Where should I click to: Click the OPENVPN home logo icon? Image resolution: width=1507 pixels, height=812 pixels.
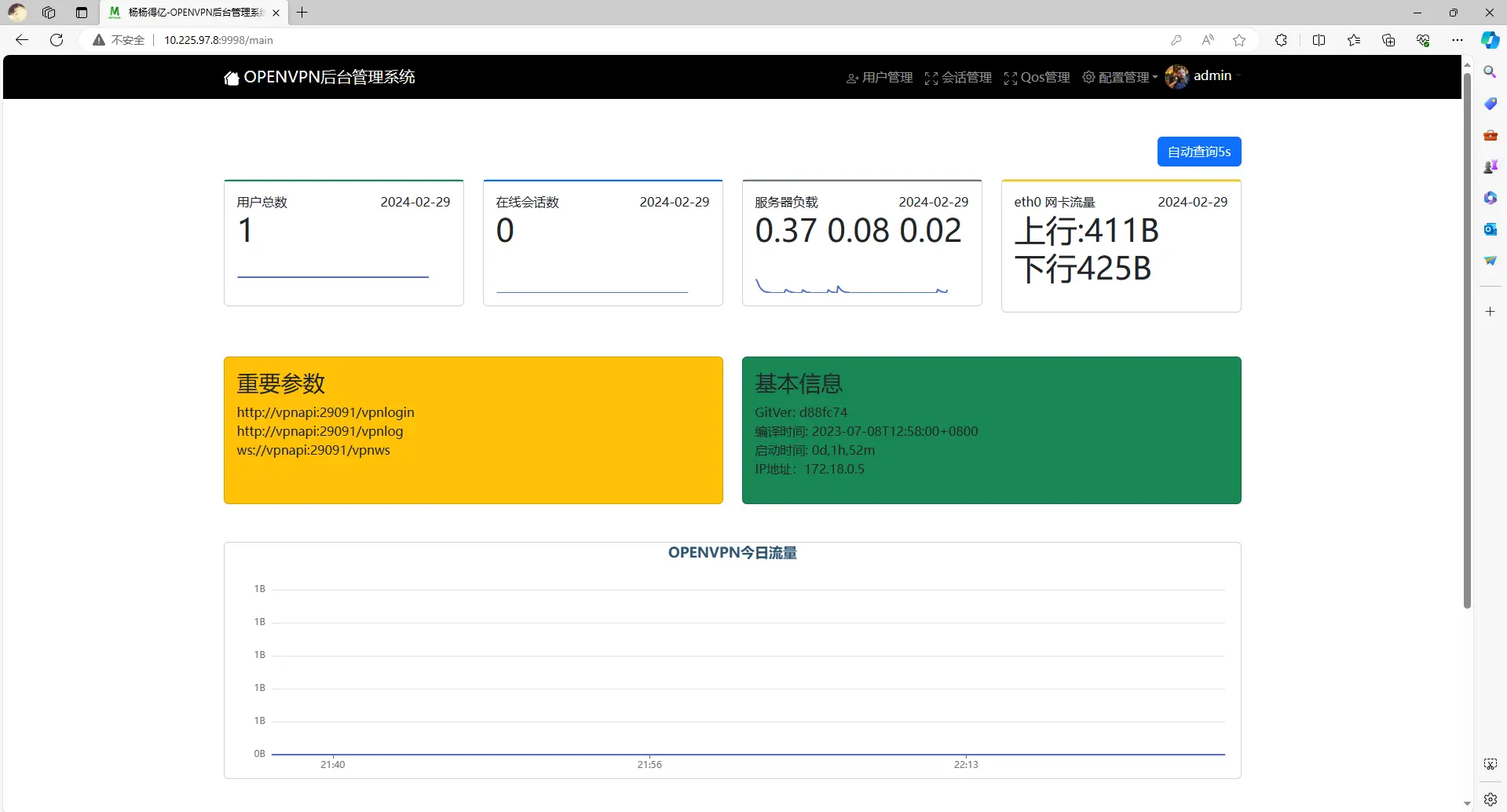point(231,78)
